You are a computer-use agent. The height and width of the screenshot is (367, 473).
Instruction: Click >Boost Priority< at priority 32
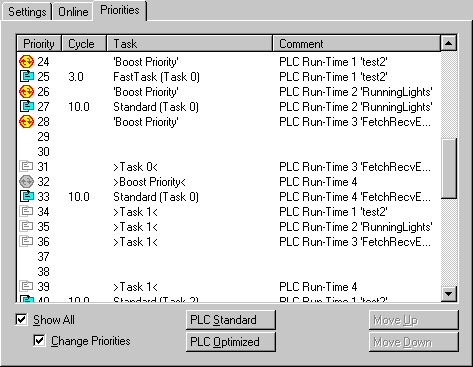pos(149,182)
